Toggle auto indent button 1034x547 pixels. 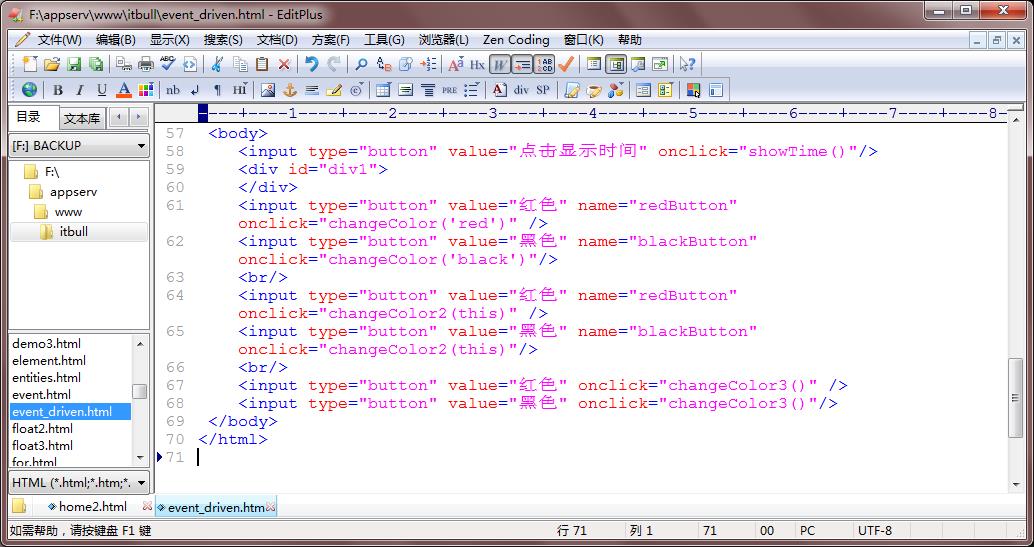click(522, 64)
